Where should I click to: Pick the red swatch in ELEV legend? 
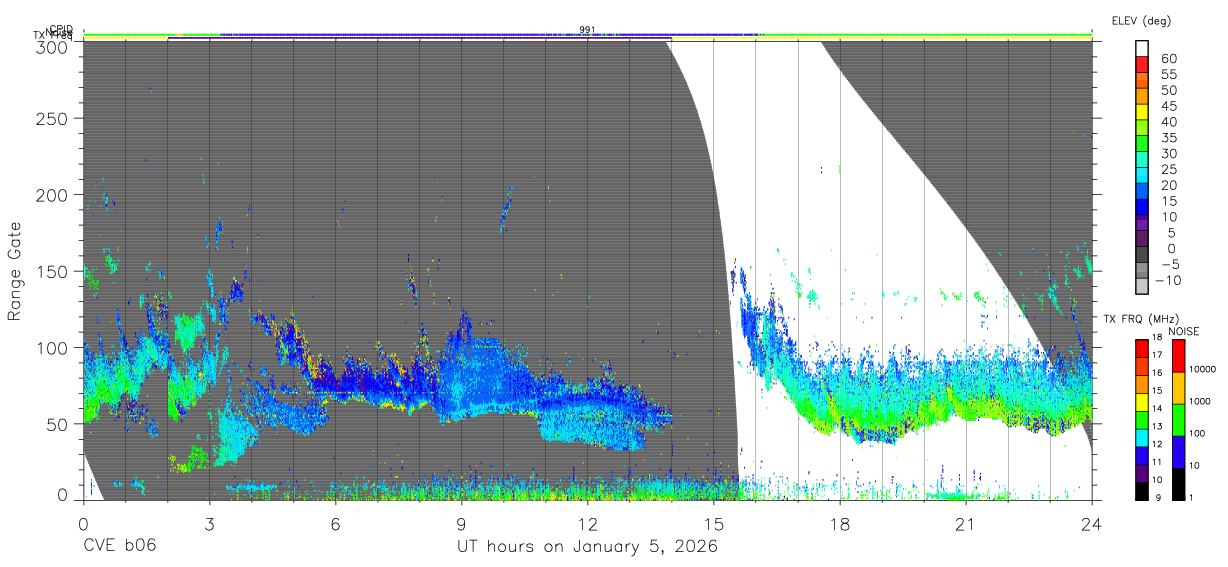click(x=1142, y=64)
